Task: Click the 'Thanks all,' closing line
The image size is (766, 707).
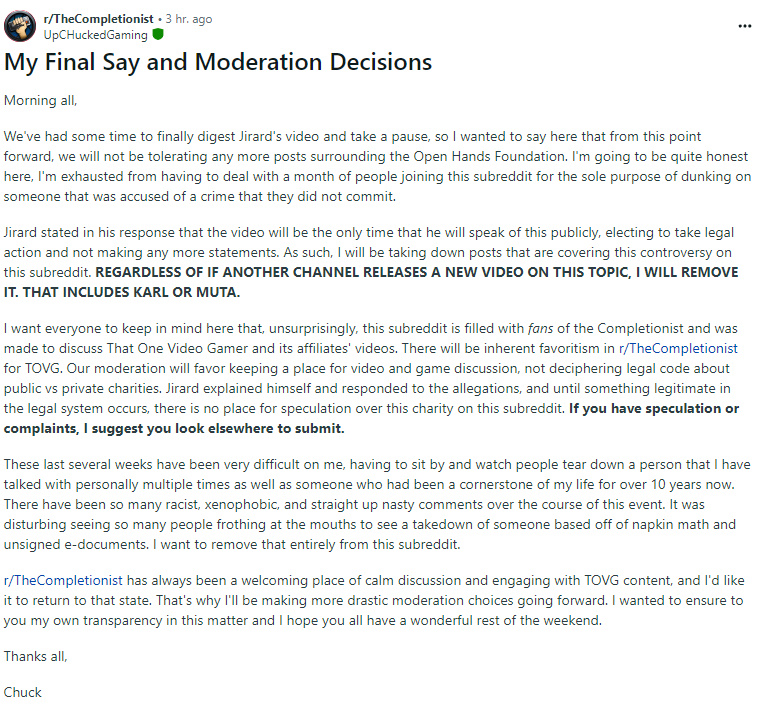Action: [36, 656]
